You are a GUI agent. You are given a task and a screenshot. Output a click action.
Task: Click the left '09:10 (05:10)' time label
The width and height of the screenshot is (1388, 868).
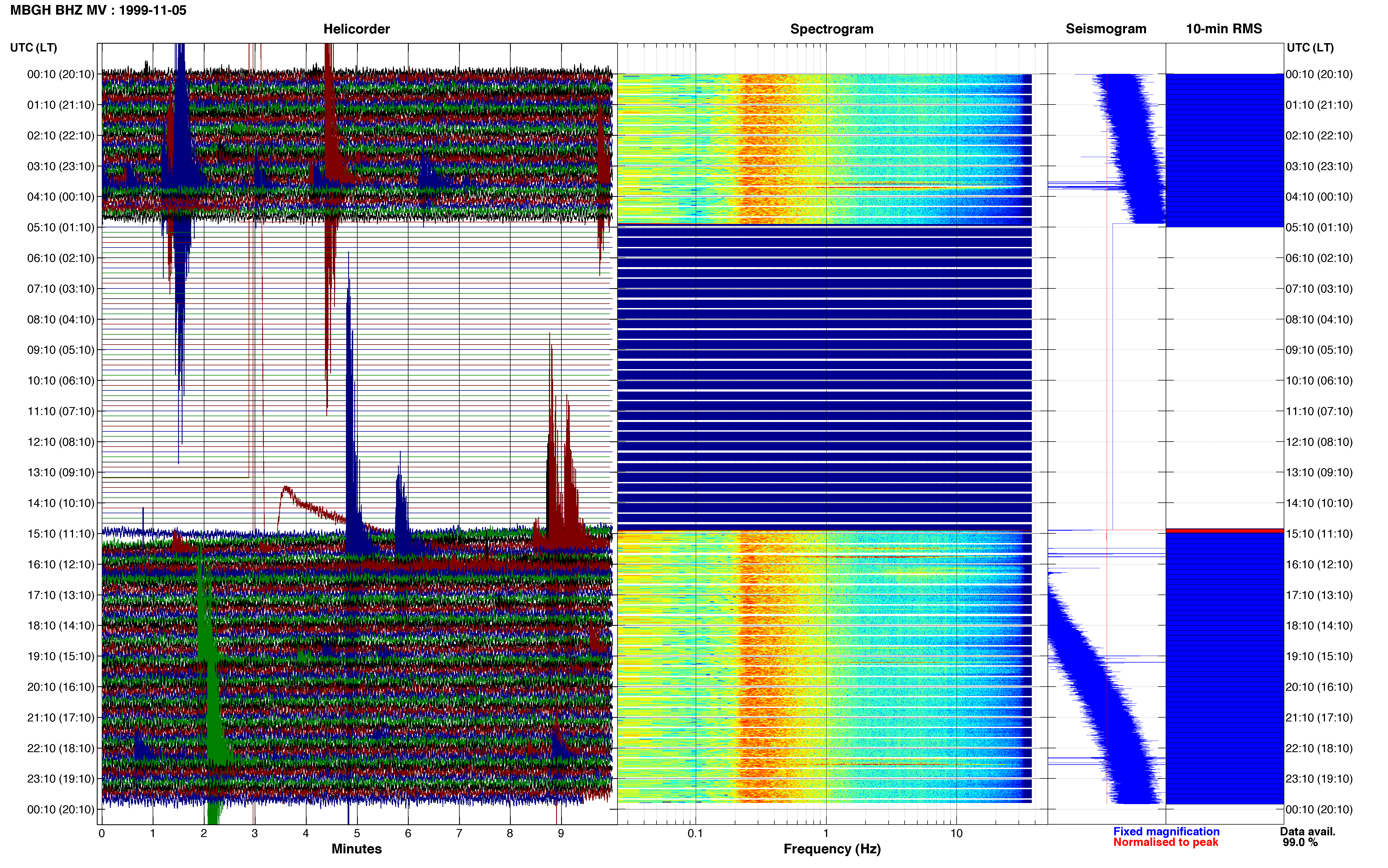click(x=60, y=350)
